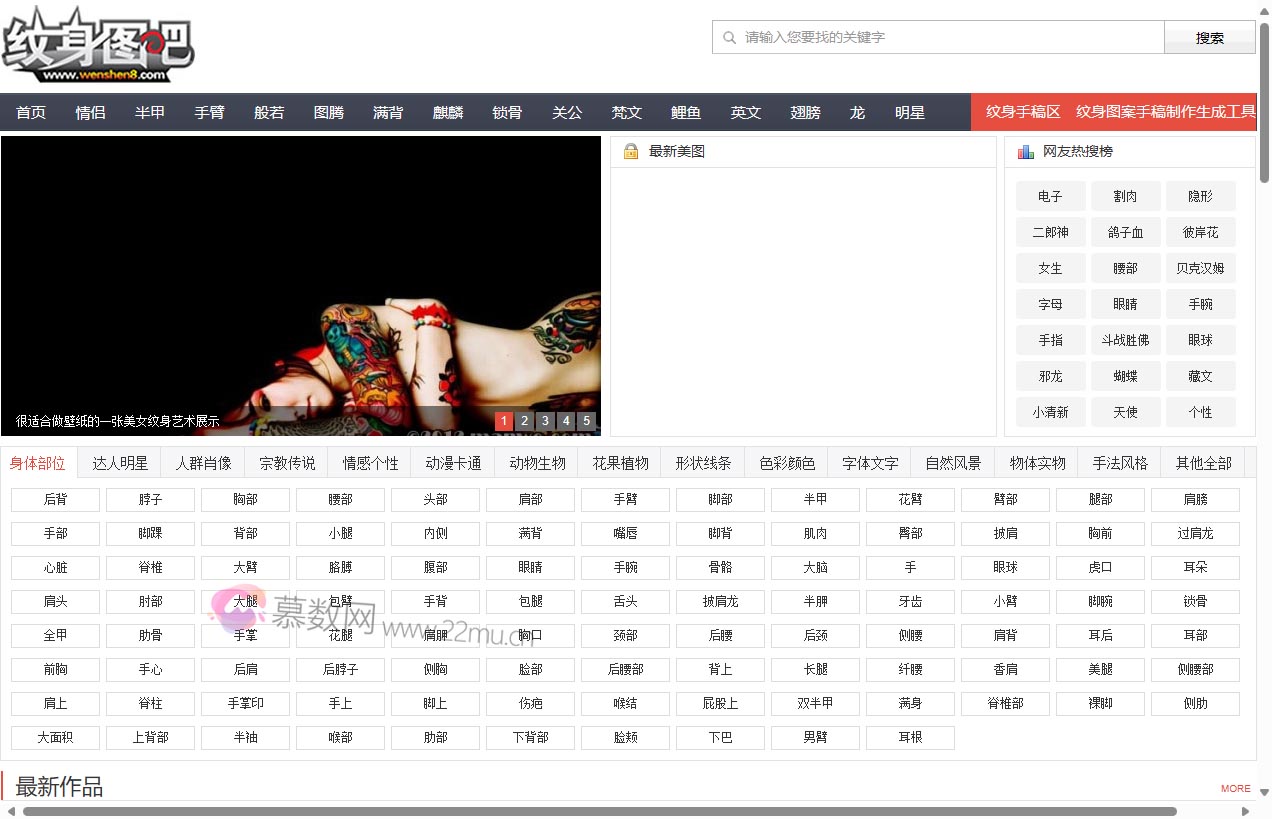The width and height of the screenshot is (1272, 819).
Task: Click the lock icon beside 最新美图
Action: [631, 152]
